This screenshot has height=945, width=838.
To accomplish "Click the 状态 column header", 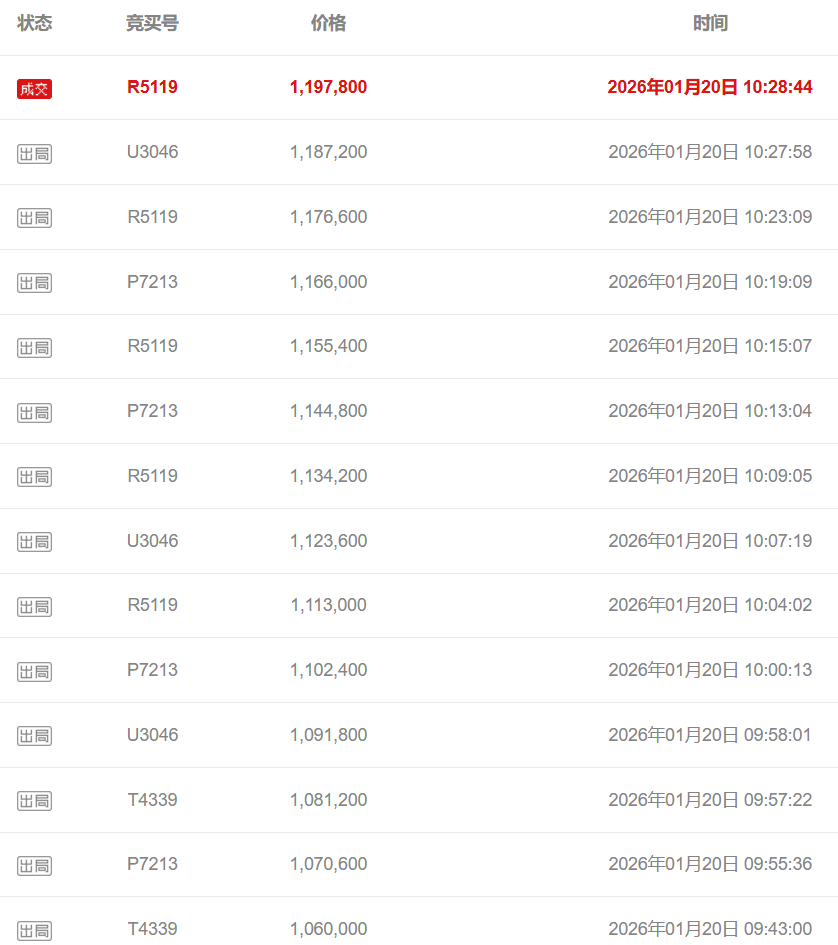I will [35, 23].
